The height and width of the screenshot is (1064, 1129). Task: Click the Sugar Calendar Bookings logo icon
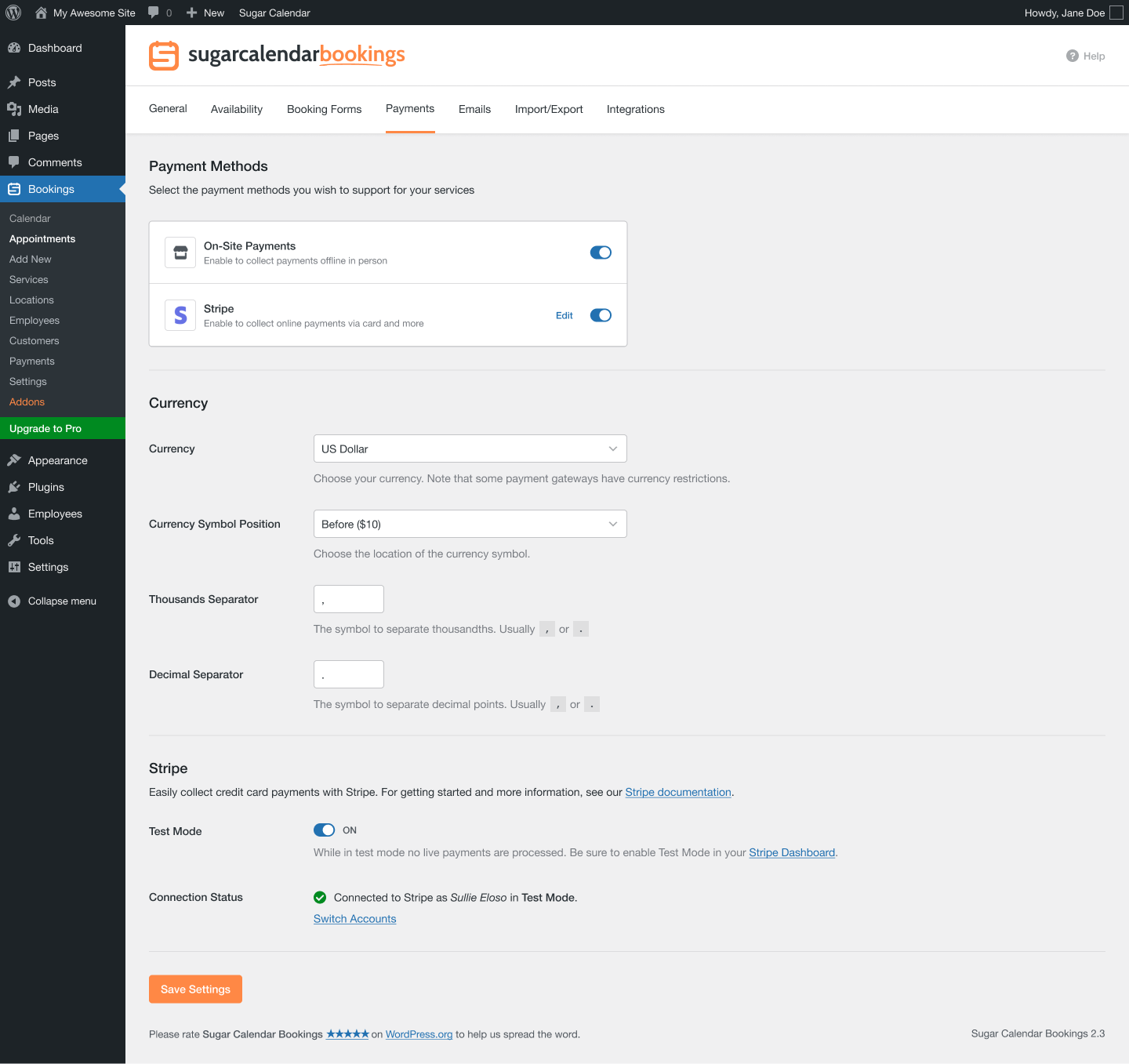click(x=164, y=55)
